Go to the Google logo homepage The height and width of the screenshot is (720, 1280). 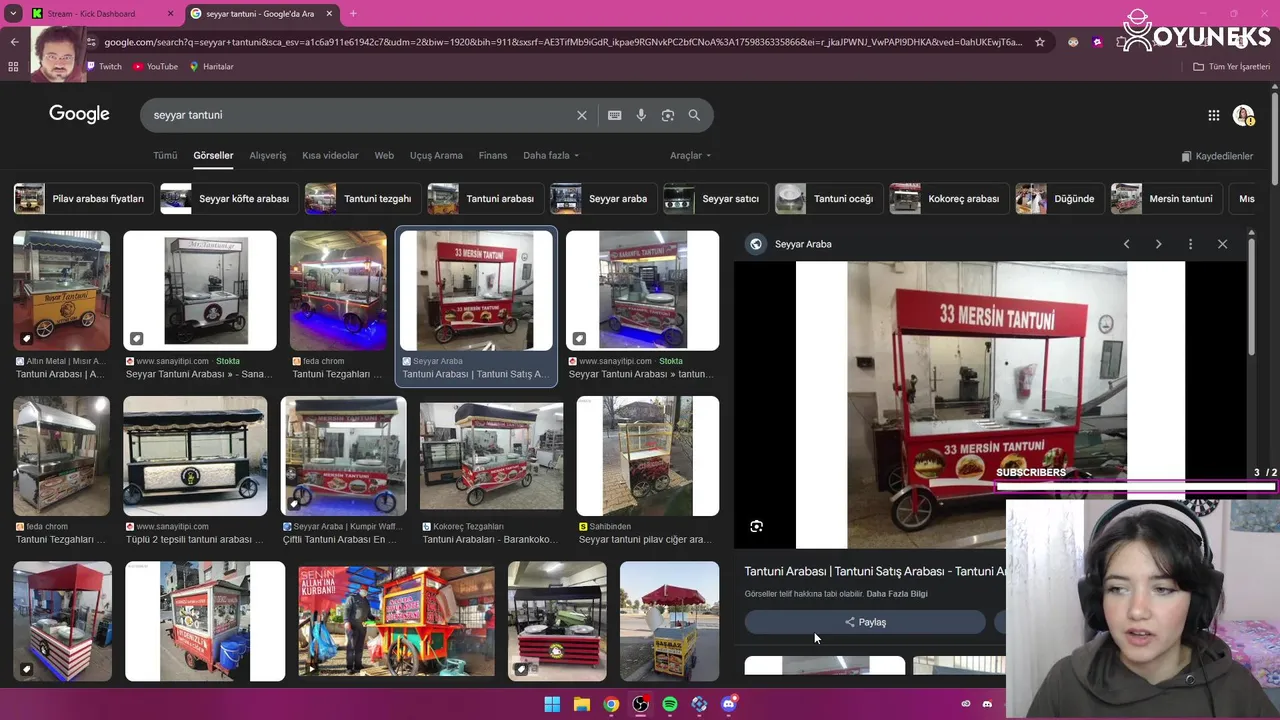tap(79, 114)
